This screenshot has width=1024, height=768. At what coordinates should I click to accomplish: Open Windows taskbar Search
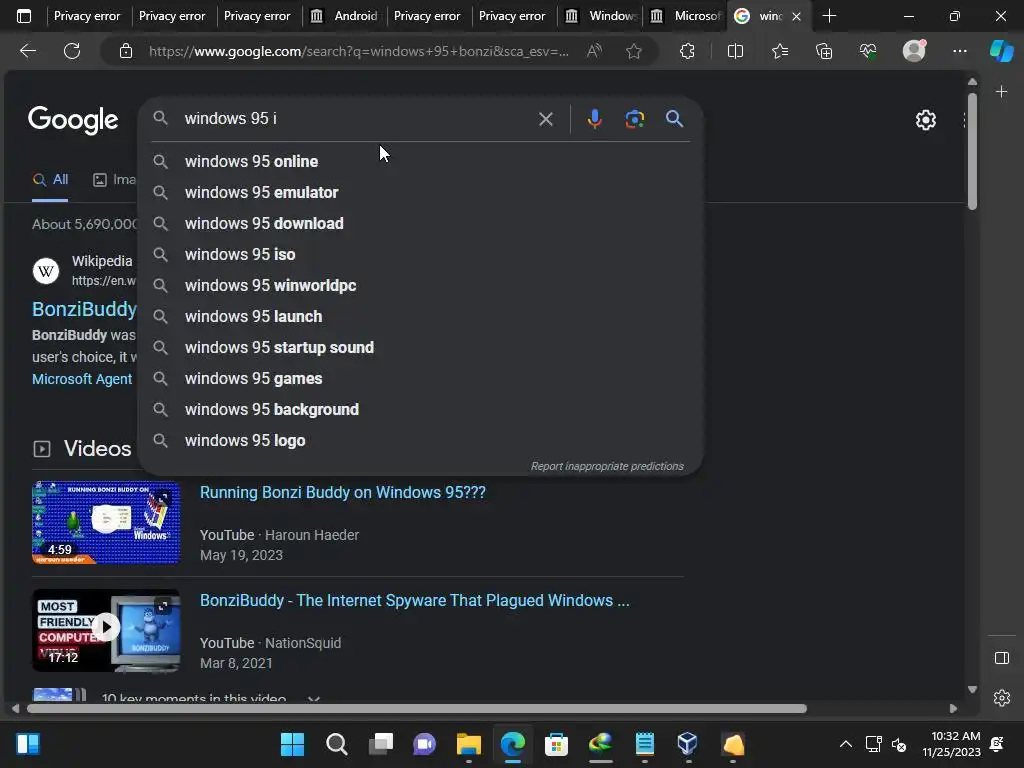336,744
